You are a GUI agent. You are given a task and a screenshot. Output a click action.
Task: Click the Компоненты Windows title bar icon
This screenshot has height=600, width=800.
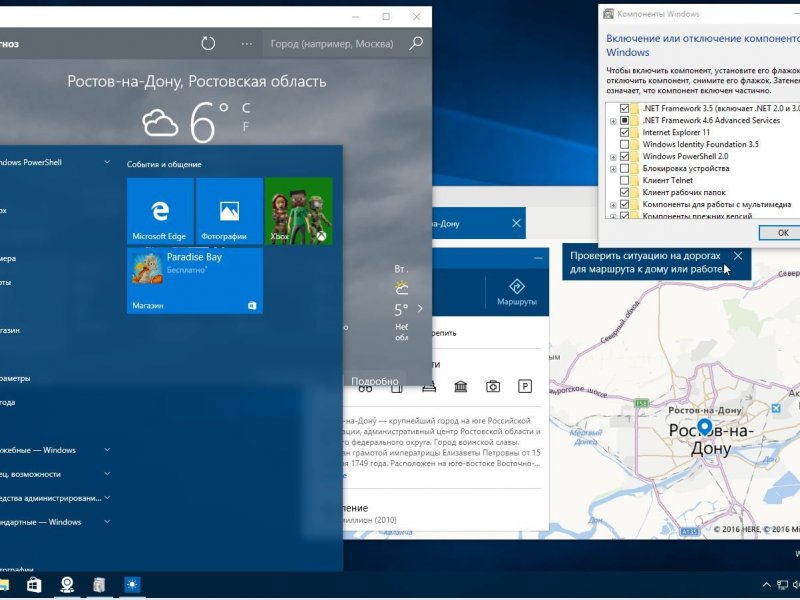[x=609, y=14]
